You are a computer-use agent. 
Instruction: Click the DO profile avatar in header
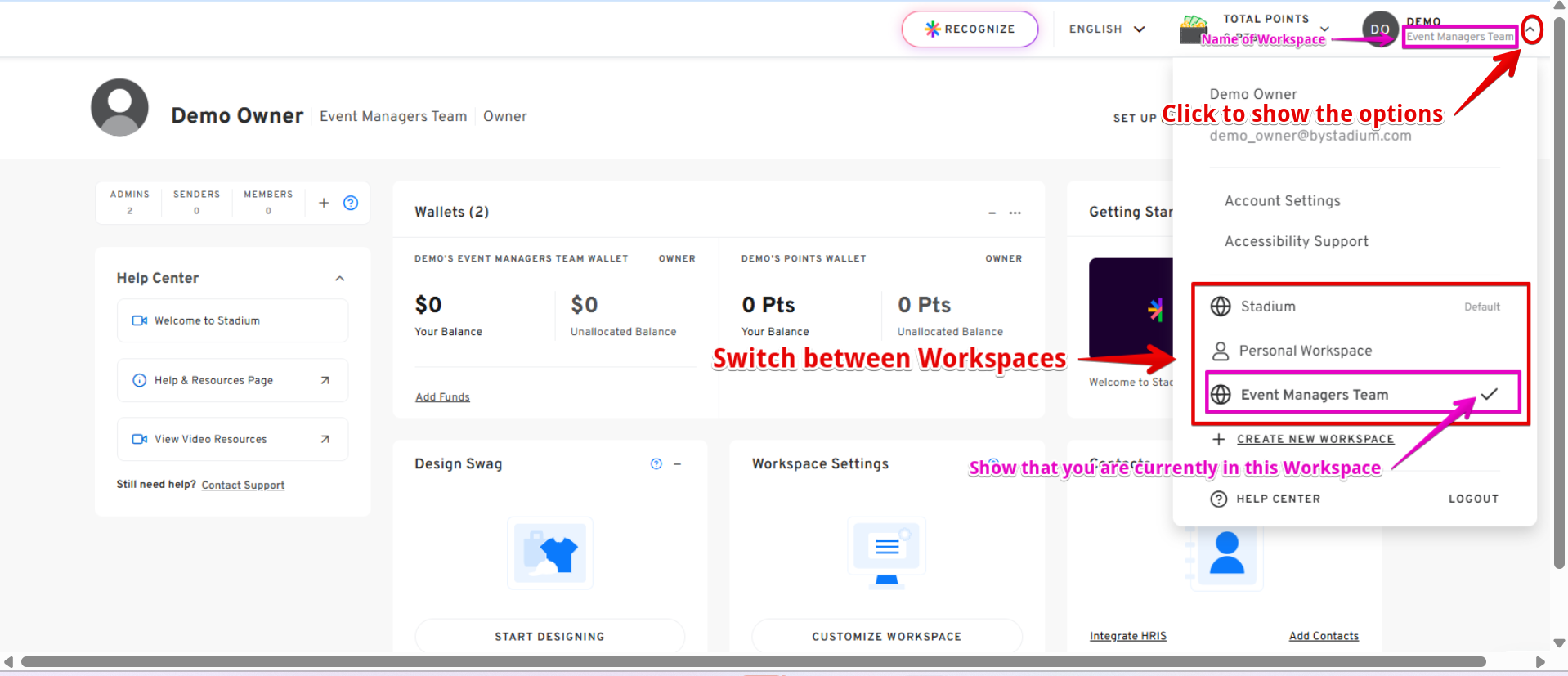1379,29
